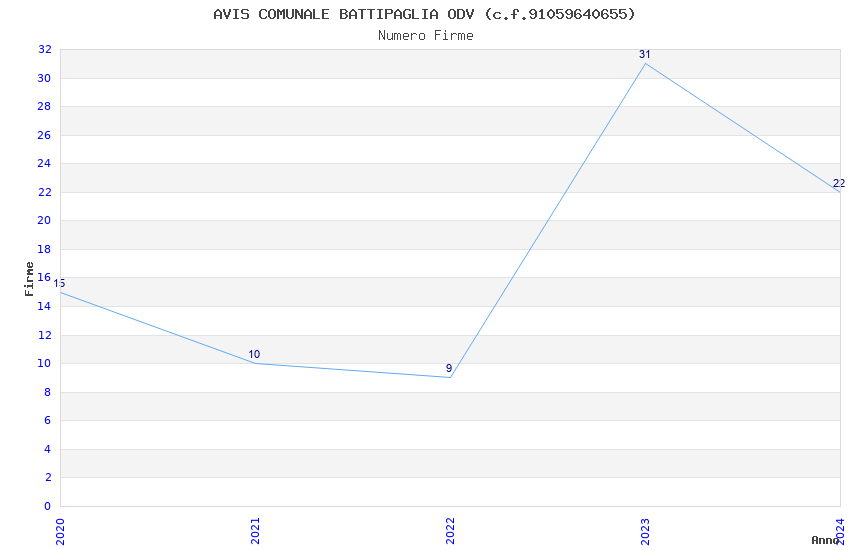Click y-axis tick value 12
This screenshot has height=550, width=850.
44,335
